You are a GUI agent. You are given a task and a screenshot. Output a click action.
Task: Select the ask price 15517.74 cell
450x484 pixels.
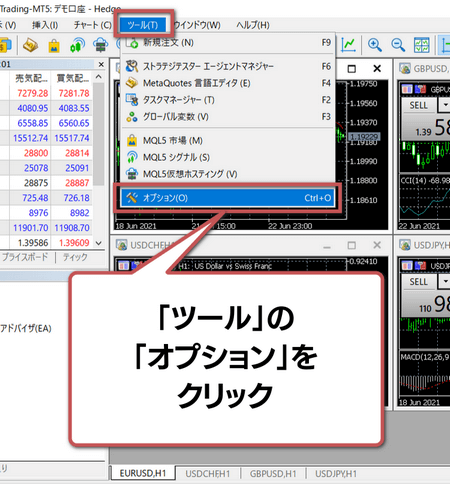tap(72, 138)
